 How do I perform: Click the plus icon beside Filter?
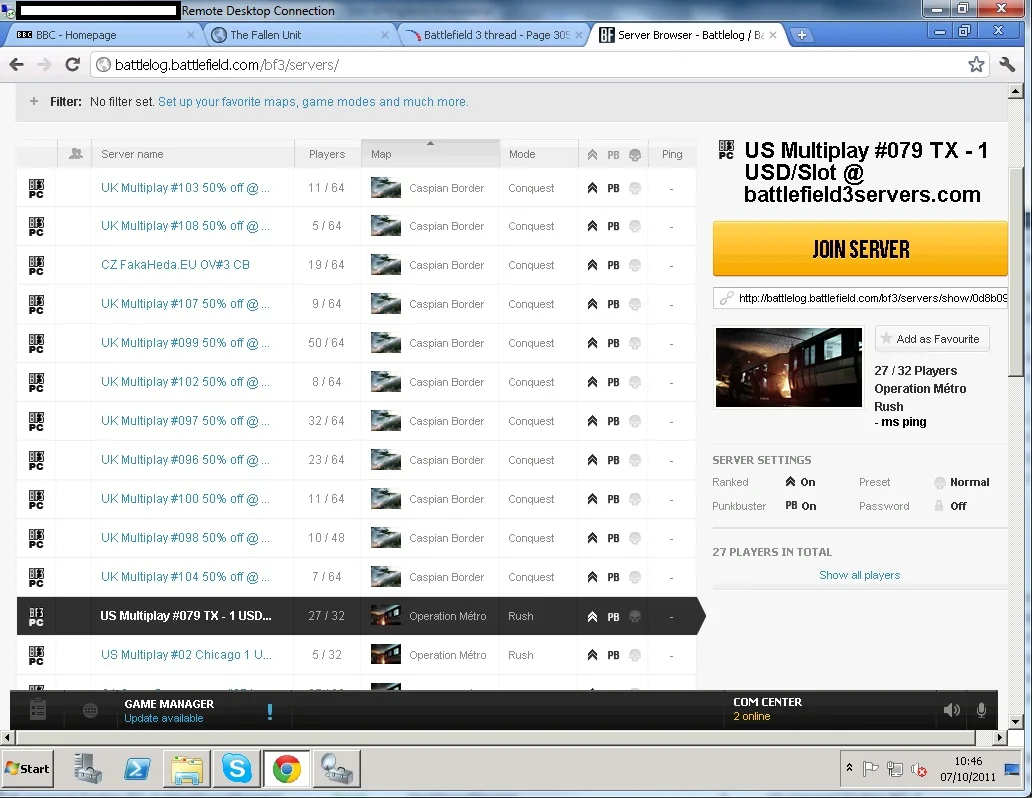34,101
